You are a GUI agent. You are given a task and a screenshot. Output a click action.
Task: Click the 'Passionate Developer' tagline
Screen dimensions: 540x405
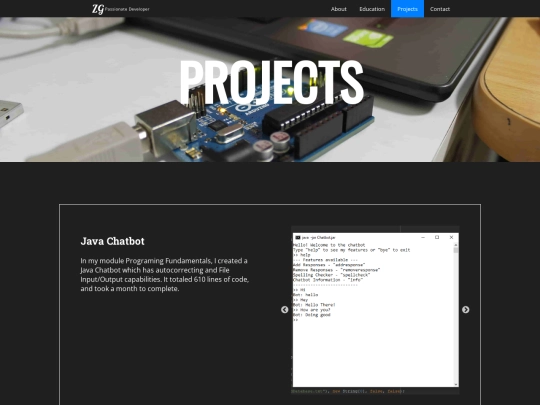(127, 9)
